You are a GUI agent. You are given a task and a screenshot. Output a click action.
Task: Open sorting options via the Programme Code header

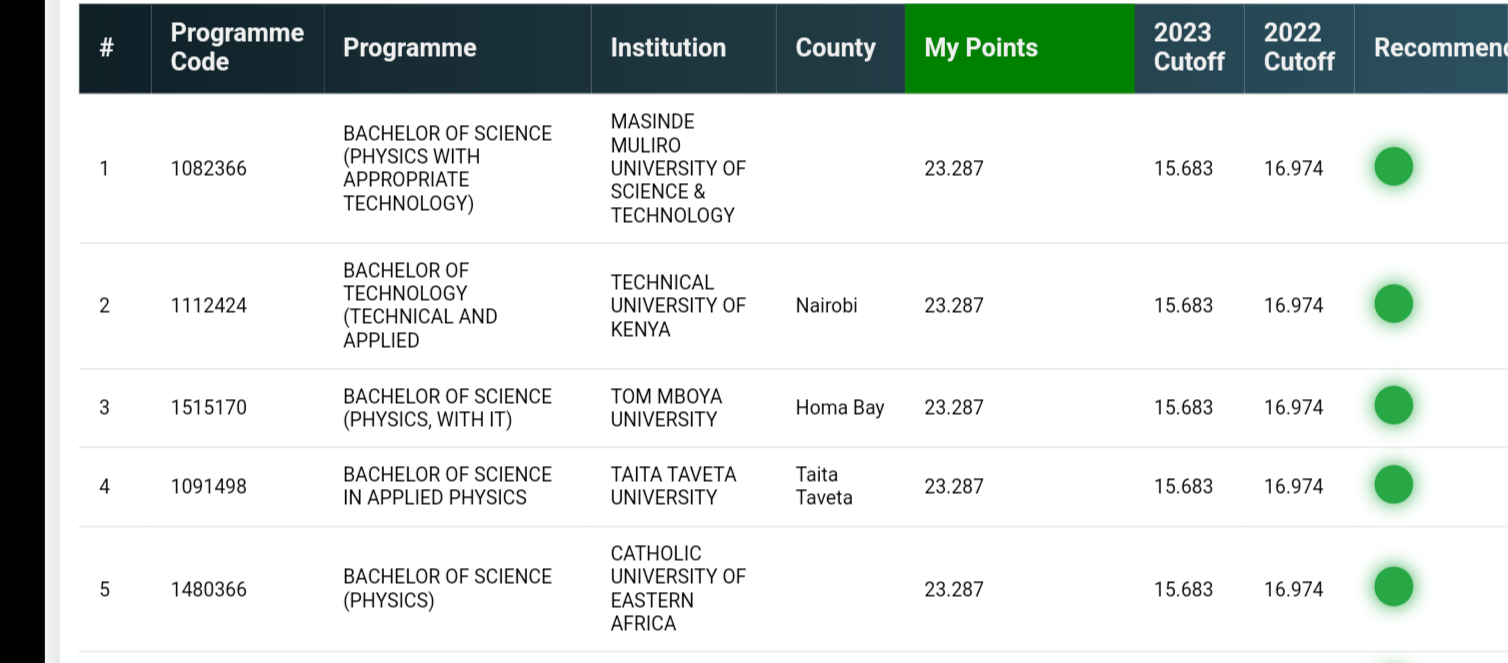click(x=237, y=47)
